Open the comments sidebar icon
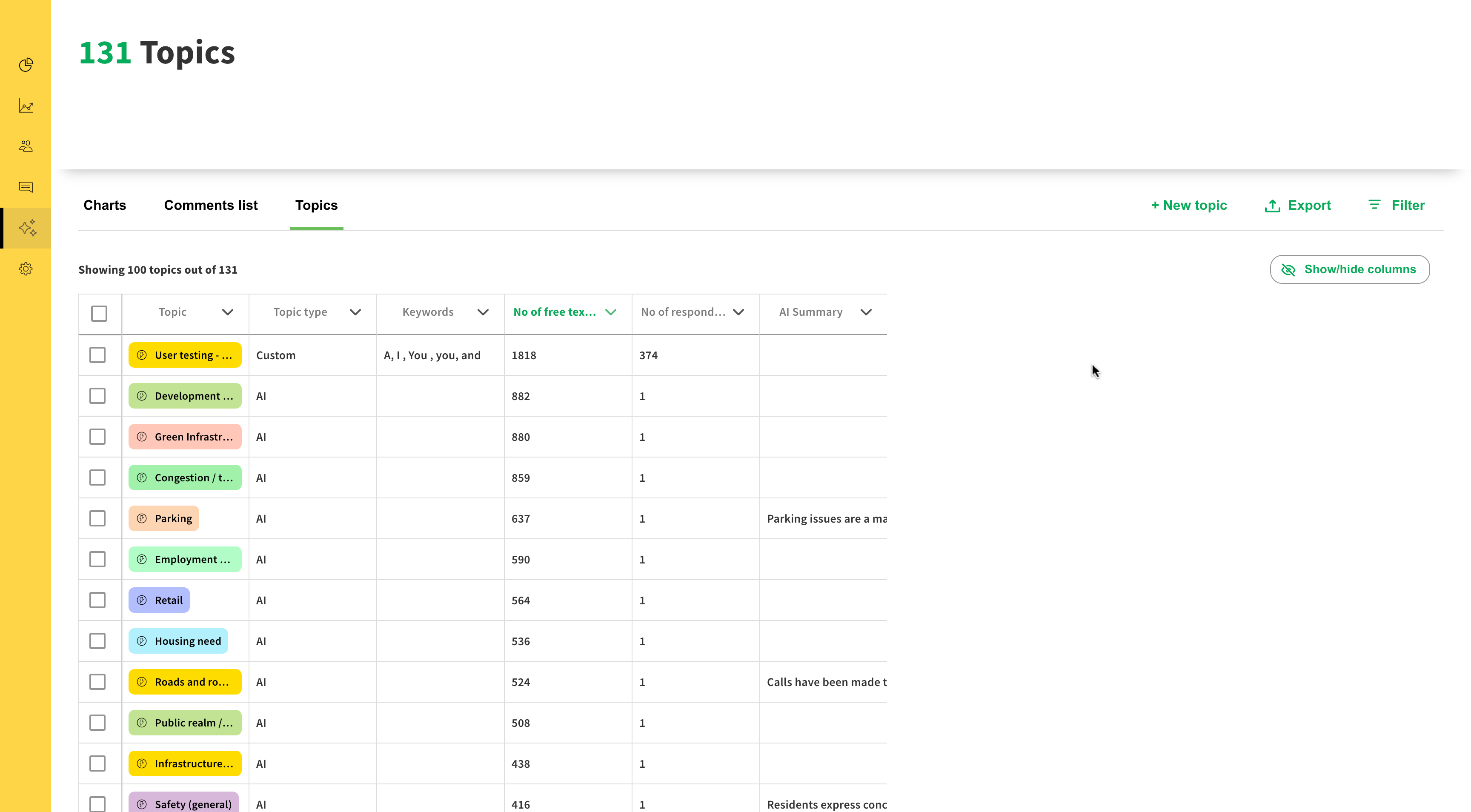The height and width of the screenshot is (812, 1471). pyautogui.click(x=26, y=187)
